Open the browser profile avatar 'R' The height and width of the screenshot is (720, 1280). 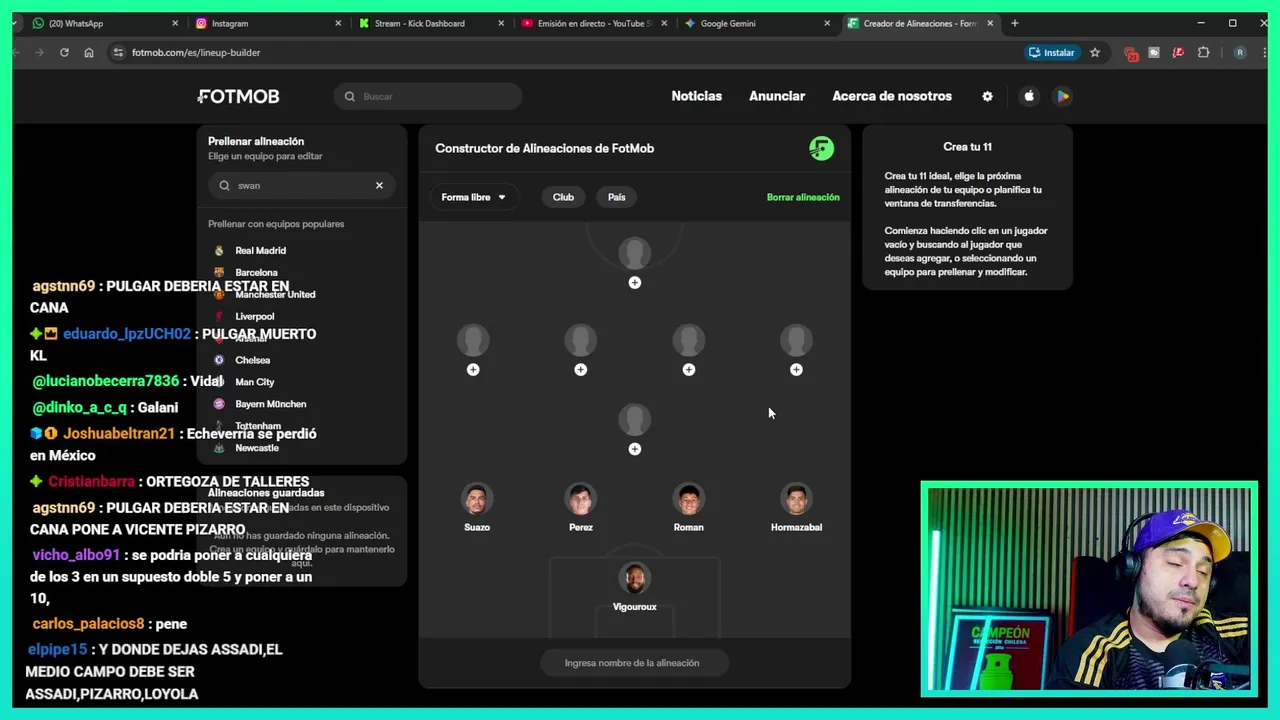[1240, 52]
